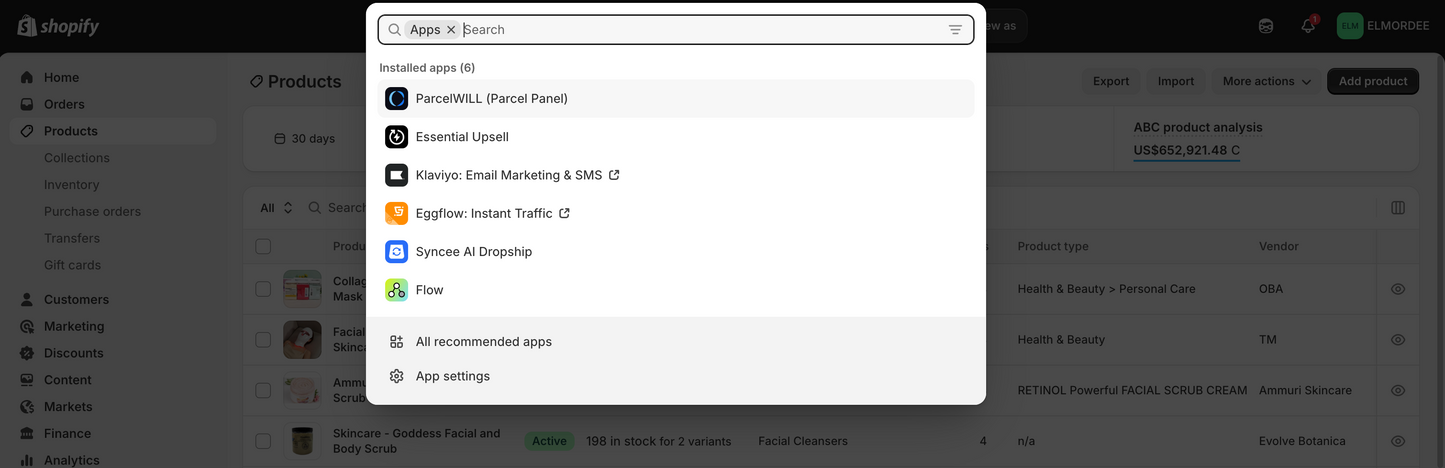Click the Orders sidebar icon

(27, 104)
